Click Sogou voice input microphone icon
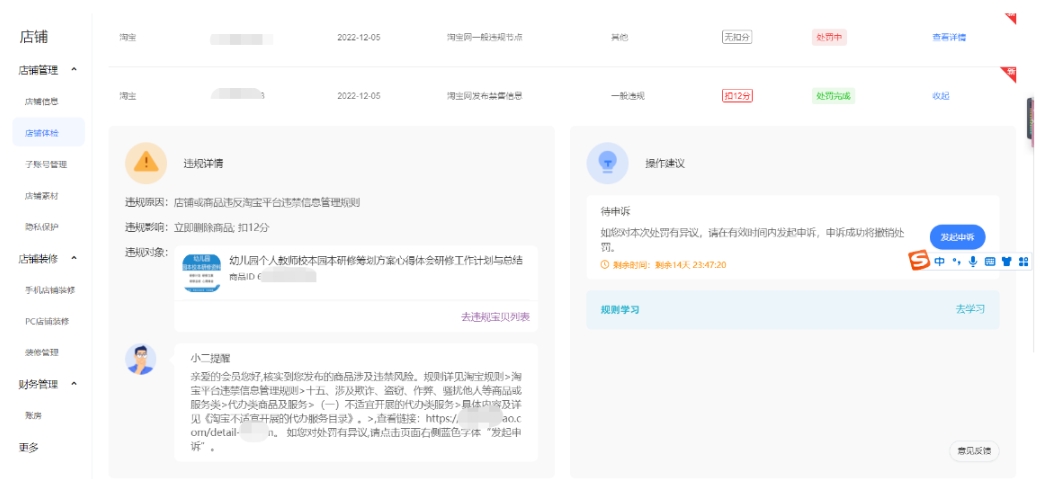The height and width of the screenshot is (479, 1059). tap(973, 261)
